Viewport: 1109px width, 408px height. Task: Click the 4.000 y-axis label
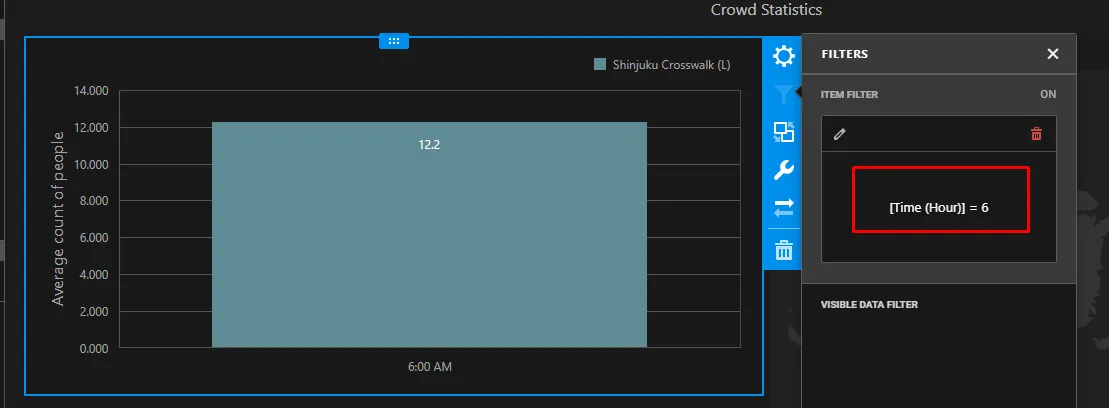pos(94,274)
